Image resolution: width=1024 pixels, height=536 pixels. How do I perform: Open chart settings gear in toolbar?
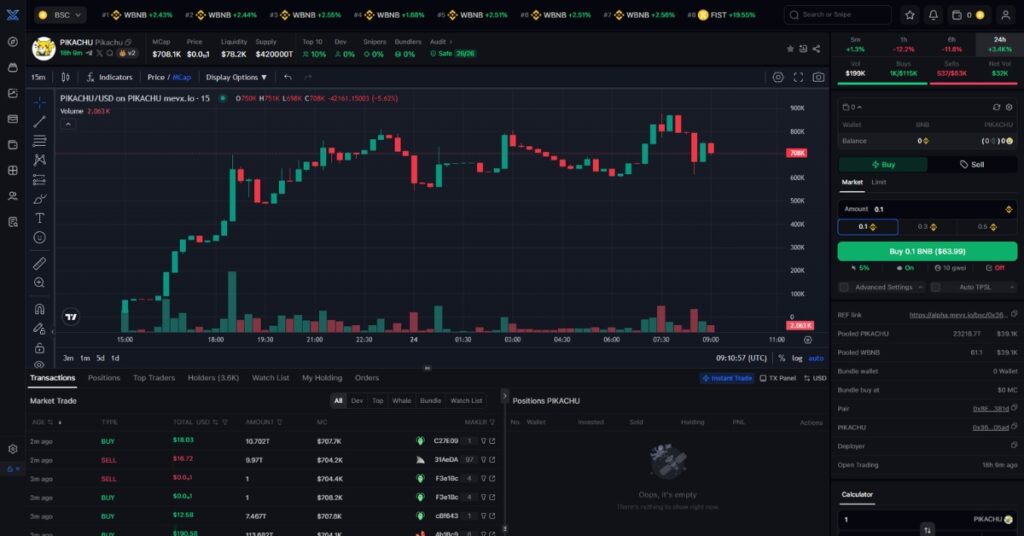[x=778, y=77]
